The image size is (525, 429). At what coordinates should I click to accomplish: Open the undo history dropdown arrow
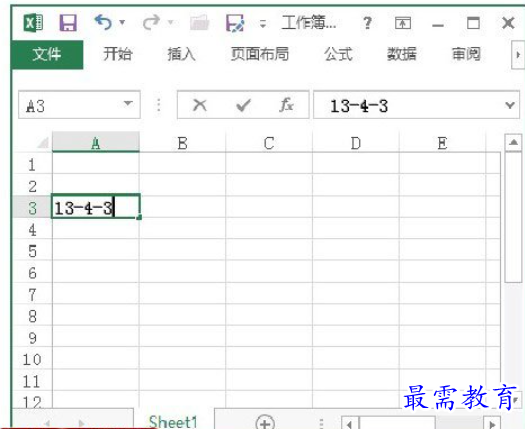(x=122, y=23)
